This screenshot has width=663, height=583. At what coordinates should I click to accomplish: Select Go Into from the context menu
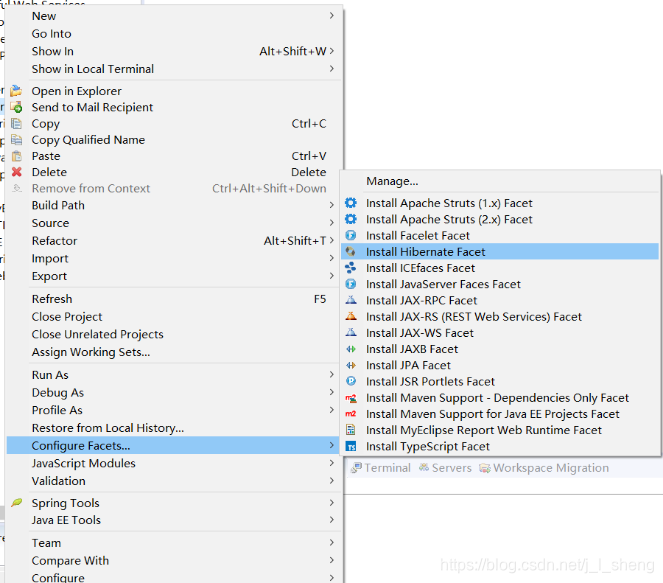point(173,33)
